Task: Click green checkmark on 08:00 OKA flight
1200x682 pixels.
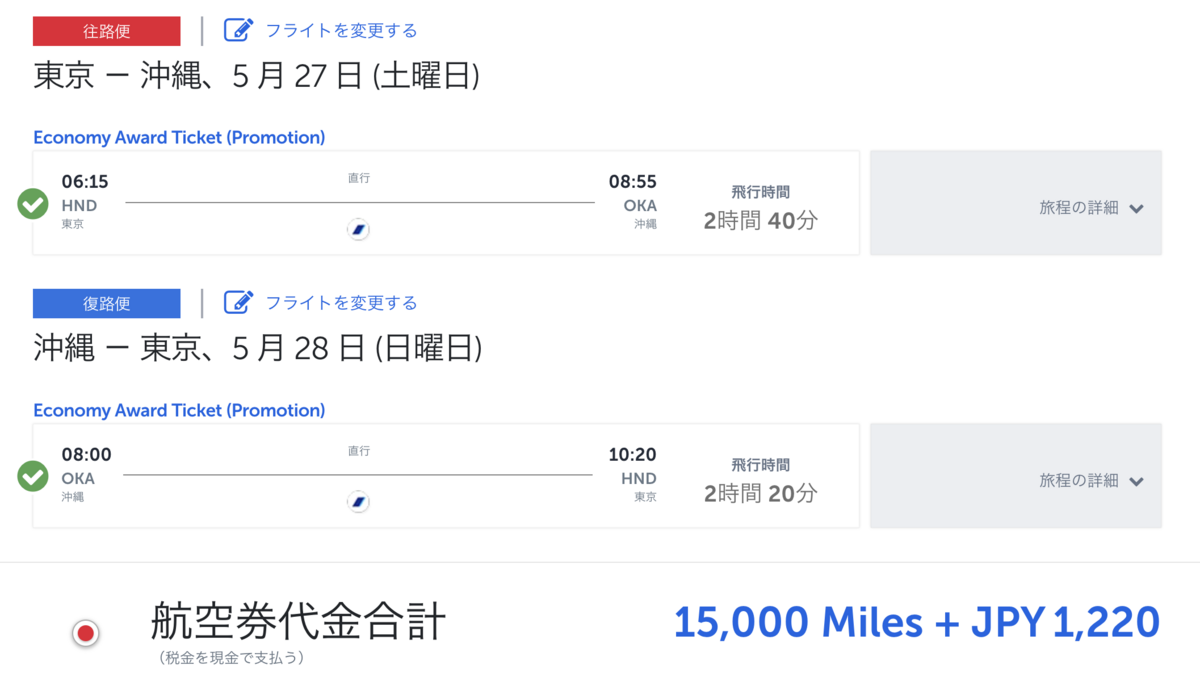Action: (33, 477)
